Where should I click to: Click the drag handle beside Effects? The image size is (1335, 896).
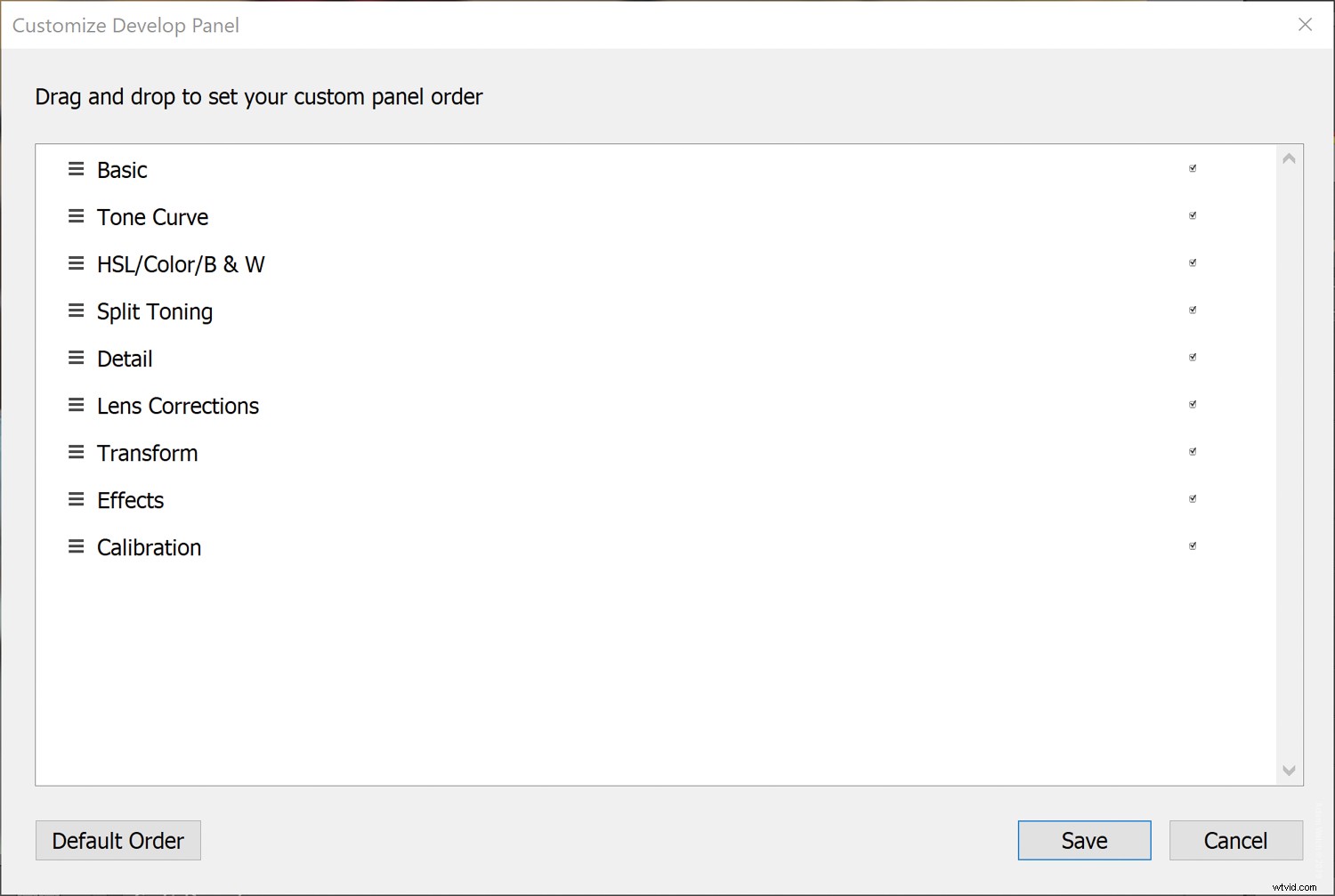pyautogui.click(x=77, y=499)
